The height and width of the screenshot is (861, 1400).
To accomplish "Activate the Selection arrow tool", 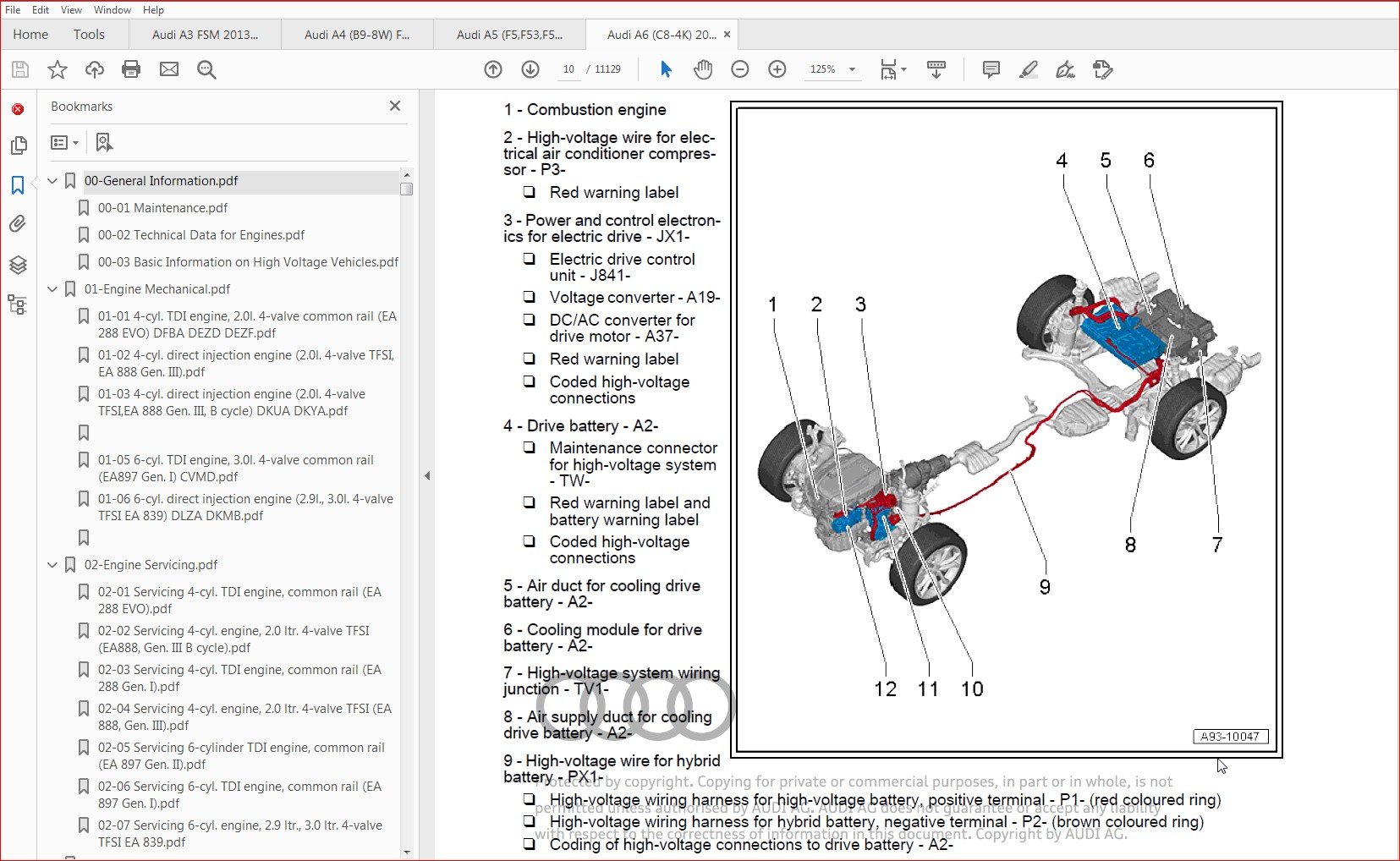I will (x=666, y=69).
